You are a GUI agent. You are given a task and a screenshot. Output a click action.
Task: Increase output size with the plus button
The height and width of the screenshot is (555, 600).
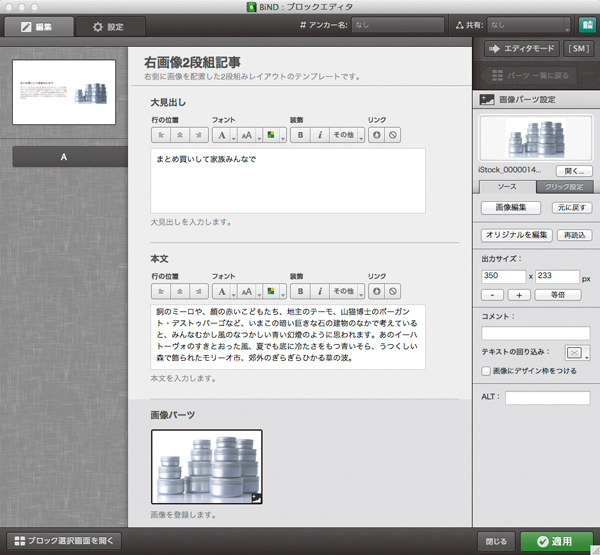coord(520,295)
